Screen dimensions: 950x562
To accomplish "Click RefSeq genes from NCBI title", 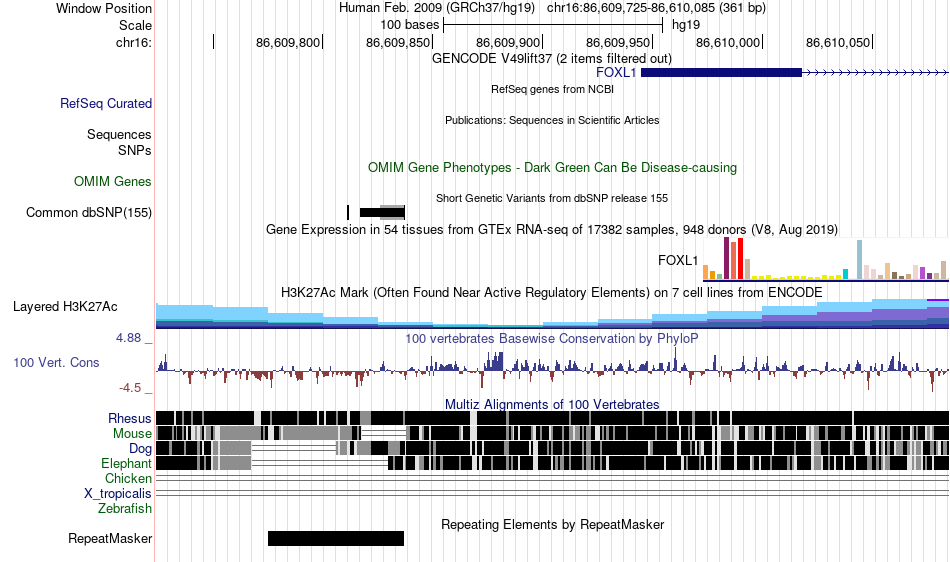I will 552,90.
